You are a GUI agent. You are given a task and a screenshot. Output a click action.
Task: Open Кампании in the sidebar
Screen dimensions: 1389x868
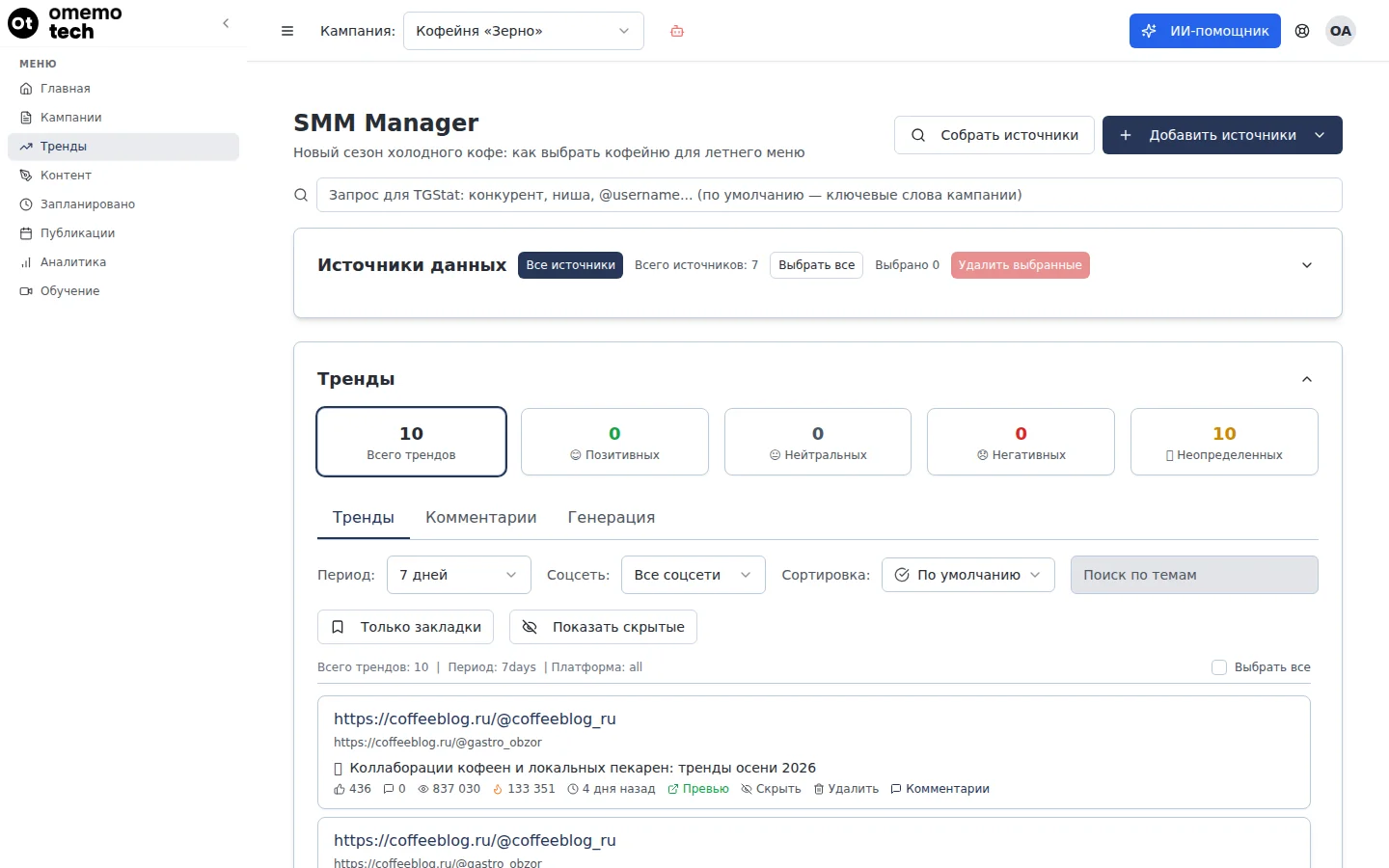[123, 118]
